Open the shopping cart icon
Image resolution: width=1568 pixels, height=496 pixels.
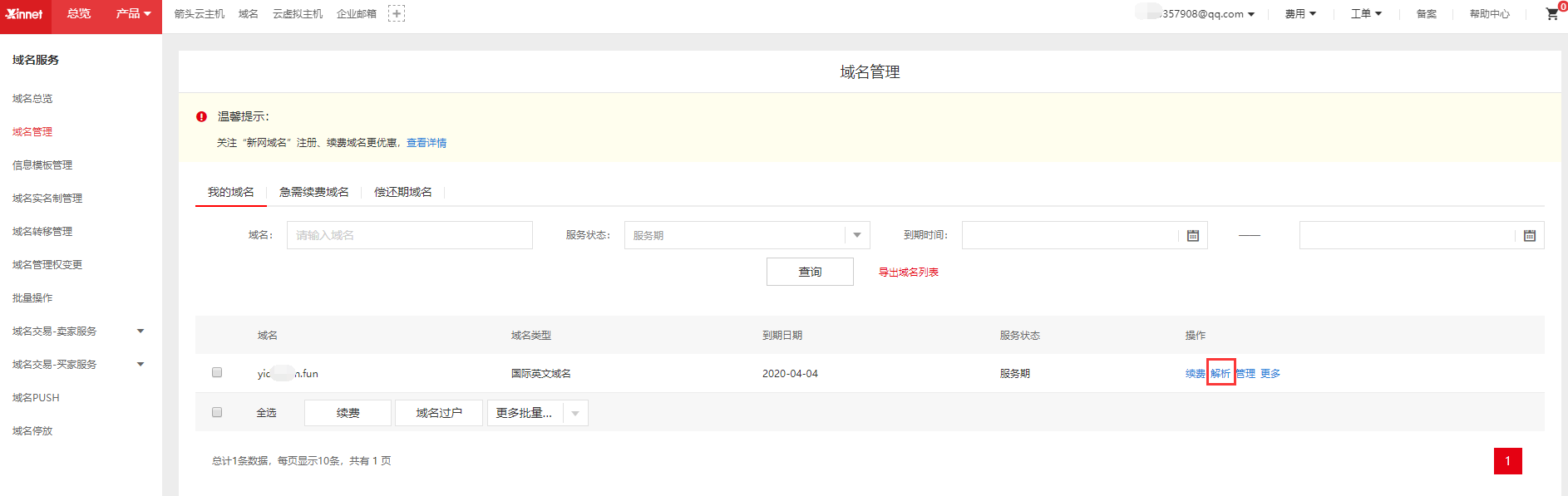coord(1551,14)
